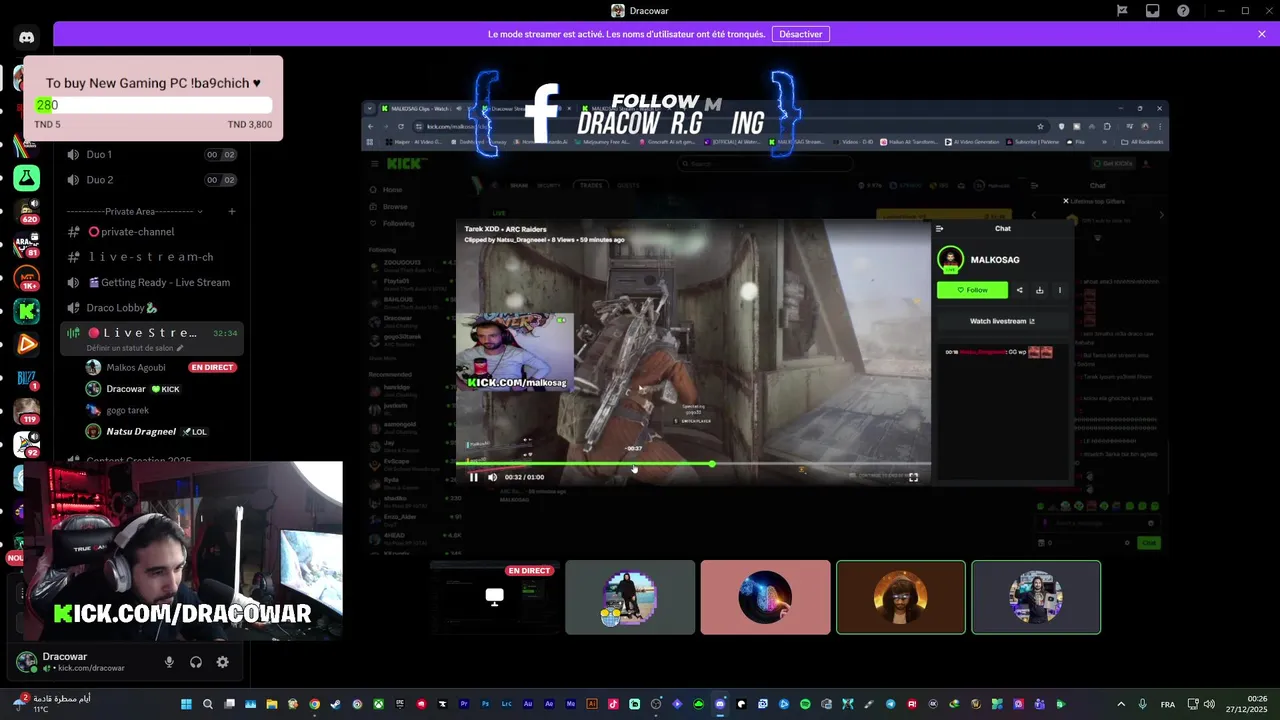The height and width of the screenshot is (720, 1280).
Task: Click Watch livestream in the shared stream
Action: [x=1002, y=321]
